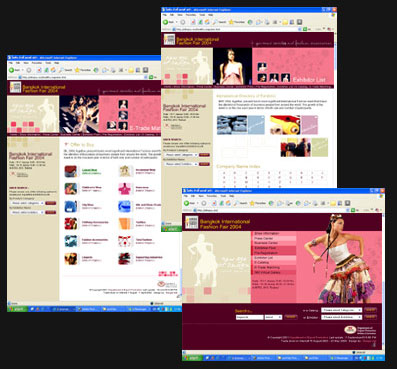This screenshot has height=369, width=397.
Task: Click Search magnifier in the Offer to Buy window
Action: (x=61, y=70)
